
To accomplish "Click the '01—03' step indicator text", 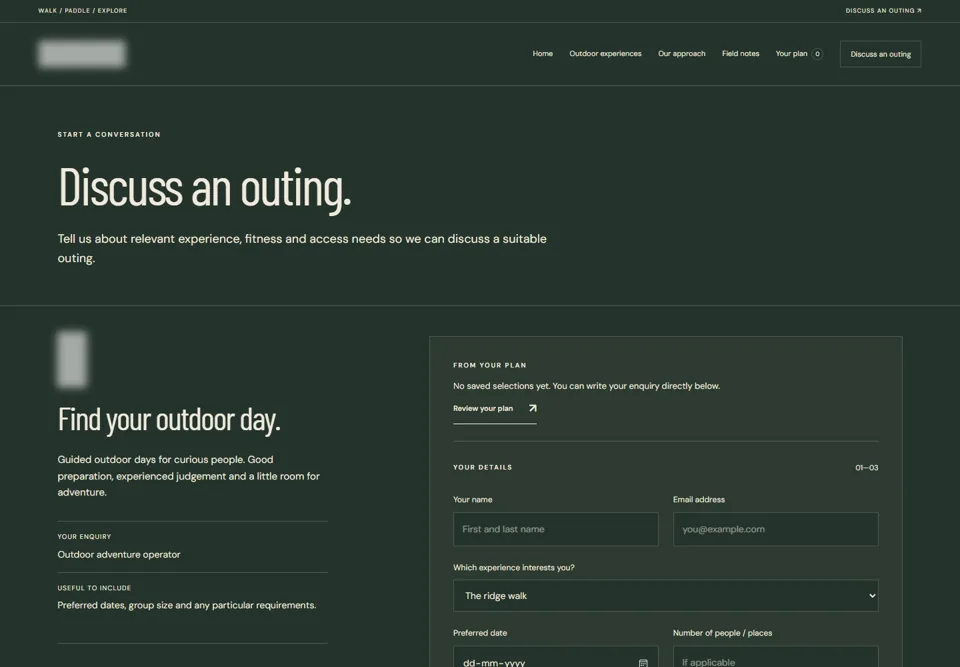I will click(866, 467).
